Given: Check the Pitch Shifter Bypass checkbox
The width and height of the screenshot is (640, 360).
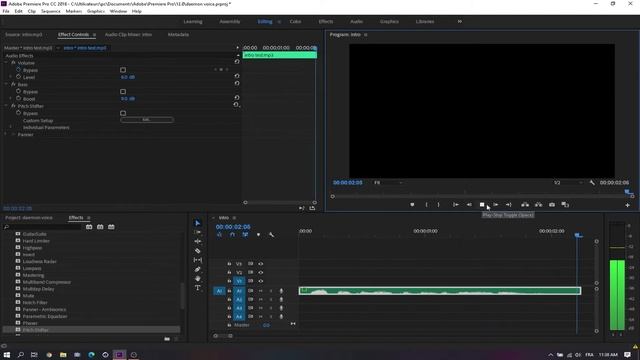Looking at the screenshot, I should click(x=123, y=113).
